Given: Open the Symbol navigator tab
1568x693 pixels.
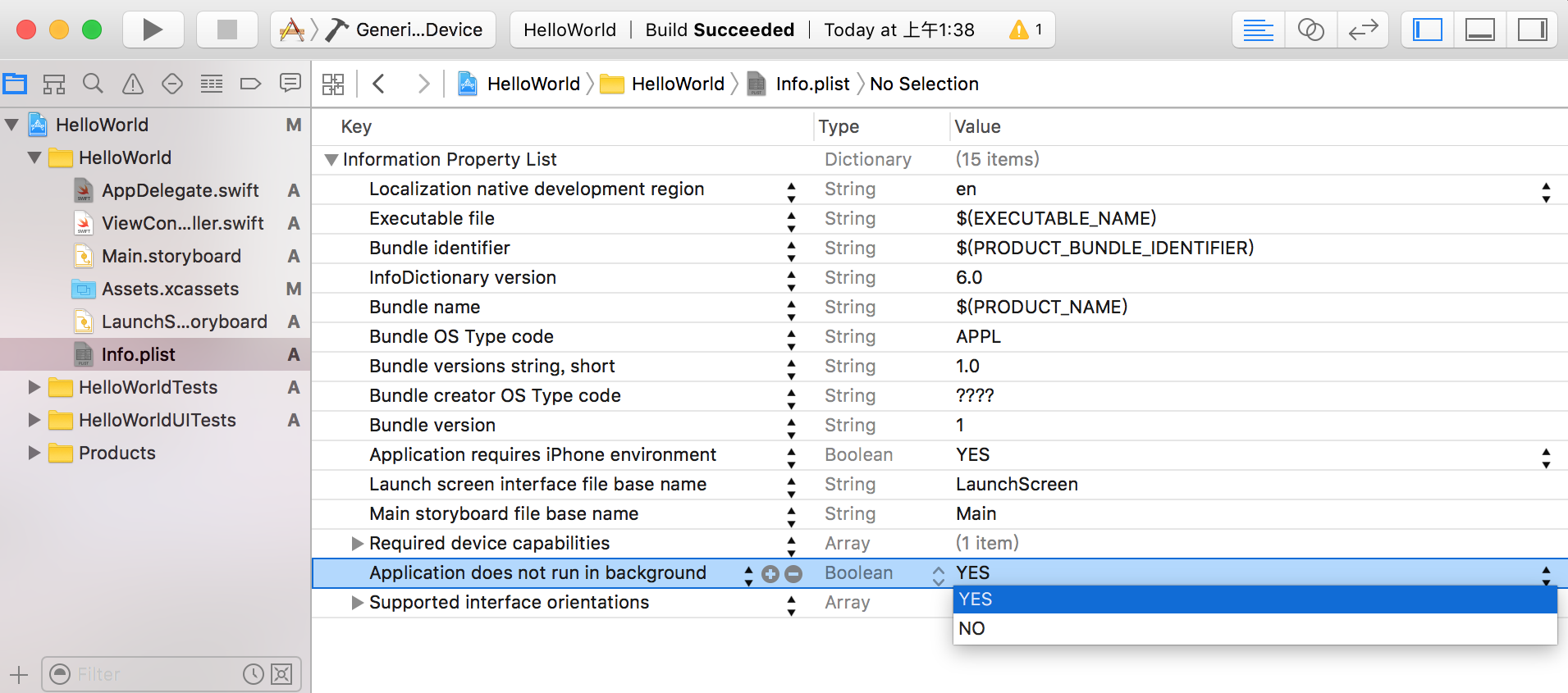Looking at the screenshot, I should (54, 84).
